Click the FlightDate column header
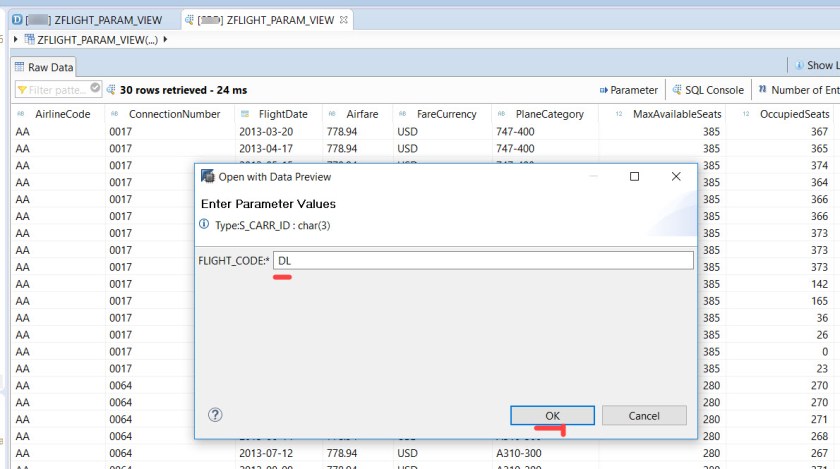The image size is (840, 469). [283, 114]
